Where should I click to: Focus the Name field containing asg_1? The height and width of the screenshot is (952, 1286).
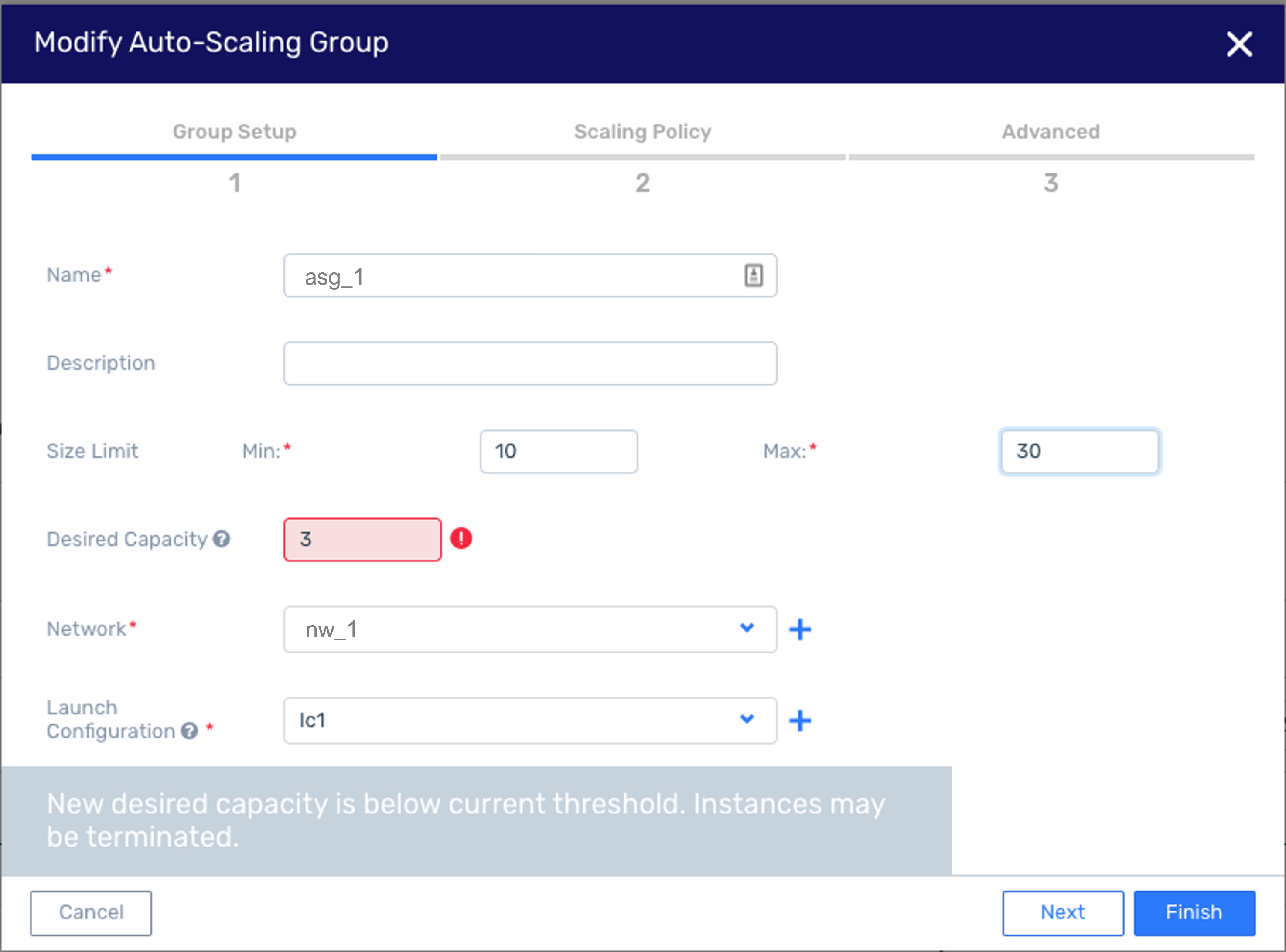530,275
